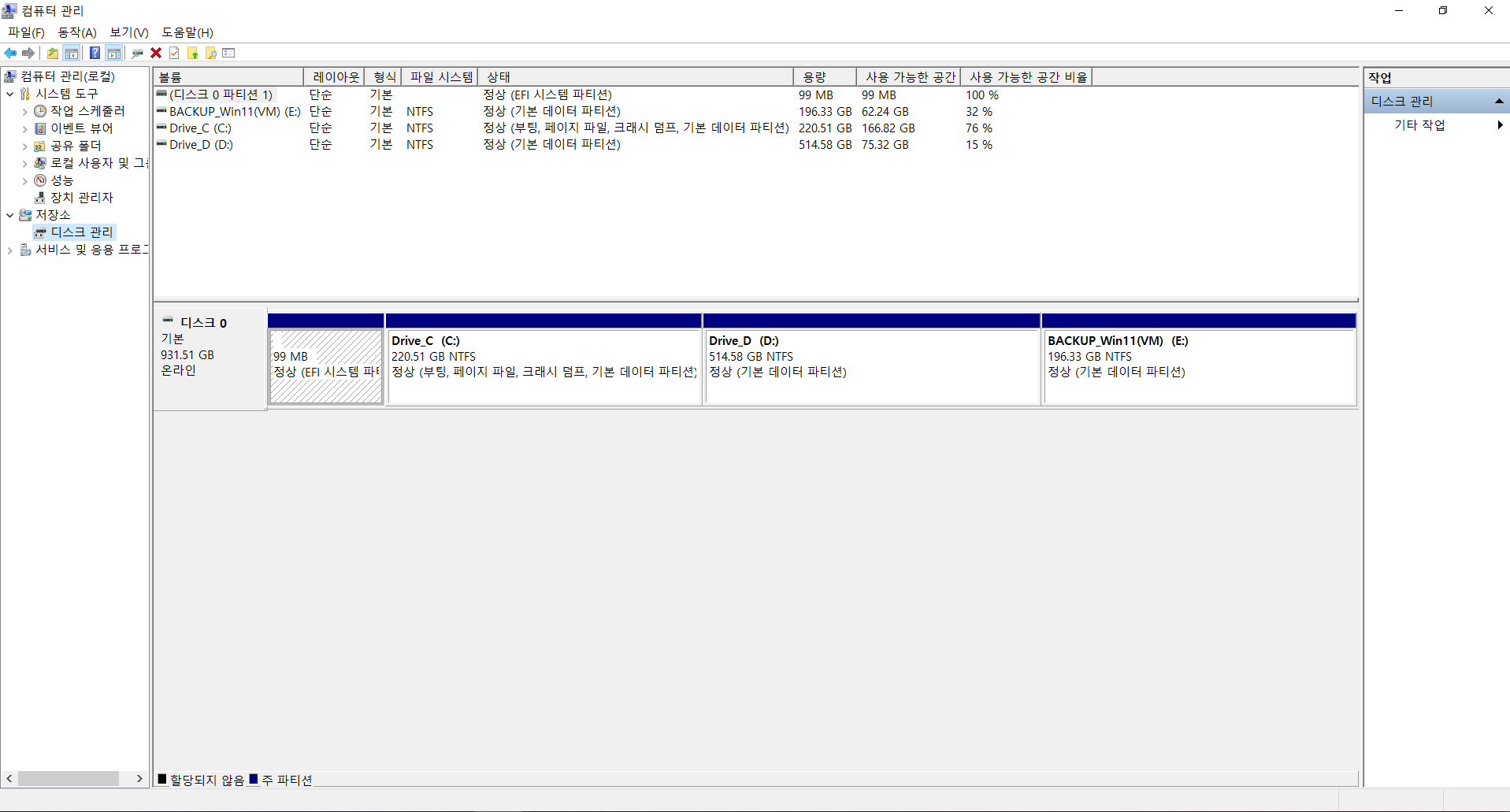Sort by 사용 가능한 공간 비율 header
The image size is (1510, 812).
tap(1026, 76)
